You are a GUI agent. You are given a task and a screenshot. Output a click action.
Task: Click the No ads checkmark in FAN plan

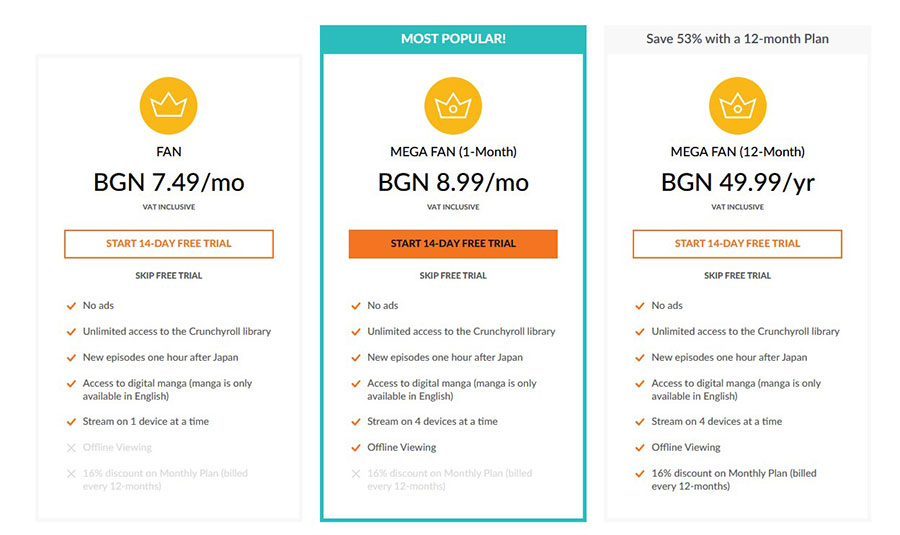pos(71,306)
